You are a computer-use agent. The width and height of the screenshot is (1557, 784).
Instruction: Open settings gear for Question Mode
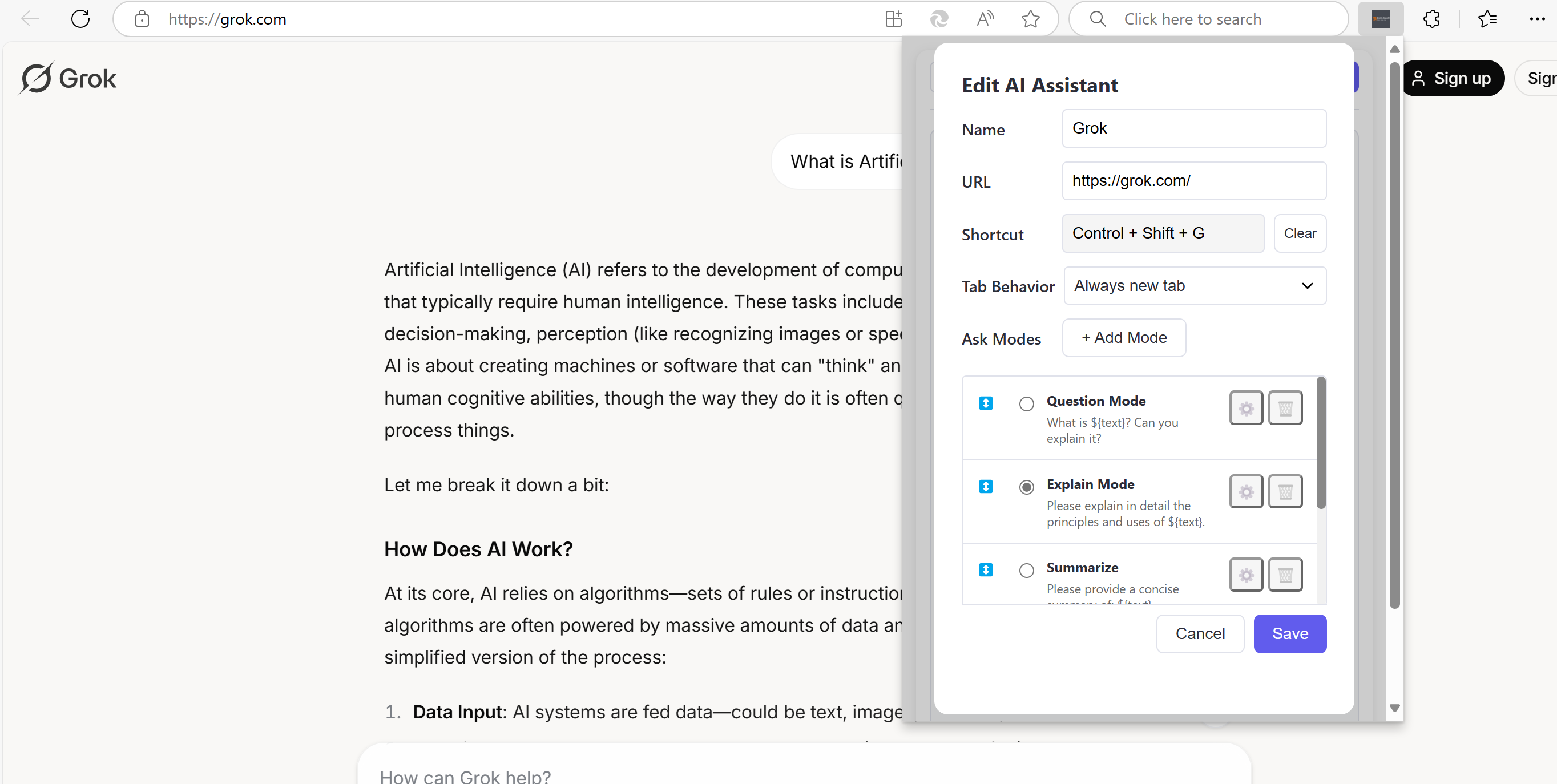(1246, 408)
